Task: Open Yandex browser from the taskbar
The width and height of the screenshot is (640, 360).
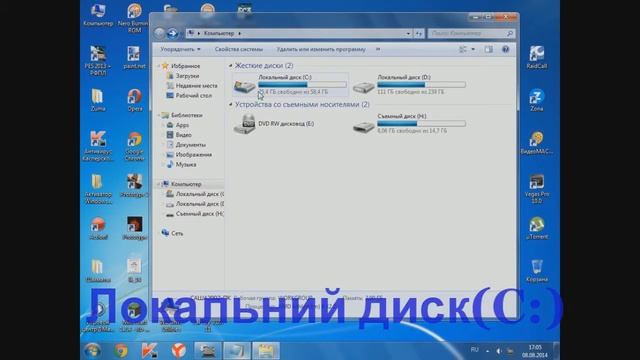Action: tap(178, 351)
